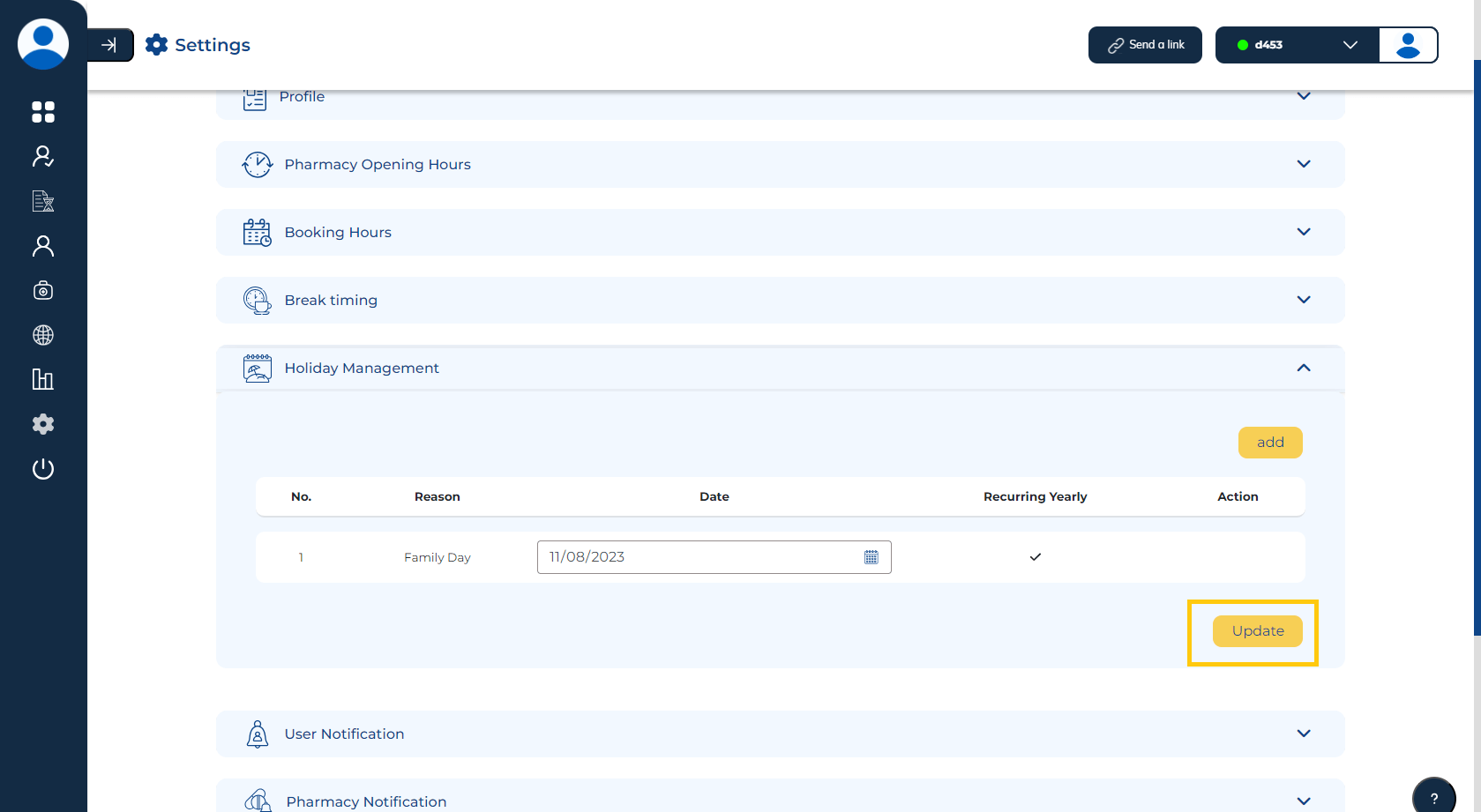Click the Update button

[x=1257, y=631]
